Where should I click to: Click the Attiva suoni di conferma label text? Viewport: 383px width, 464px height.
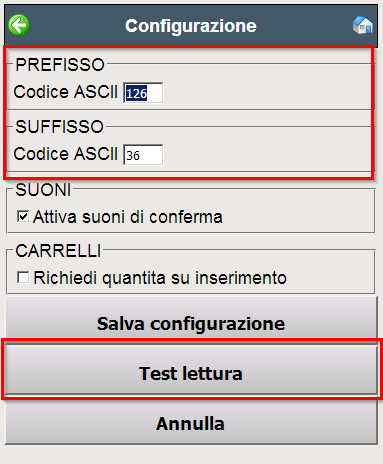pos(128,217)
